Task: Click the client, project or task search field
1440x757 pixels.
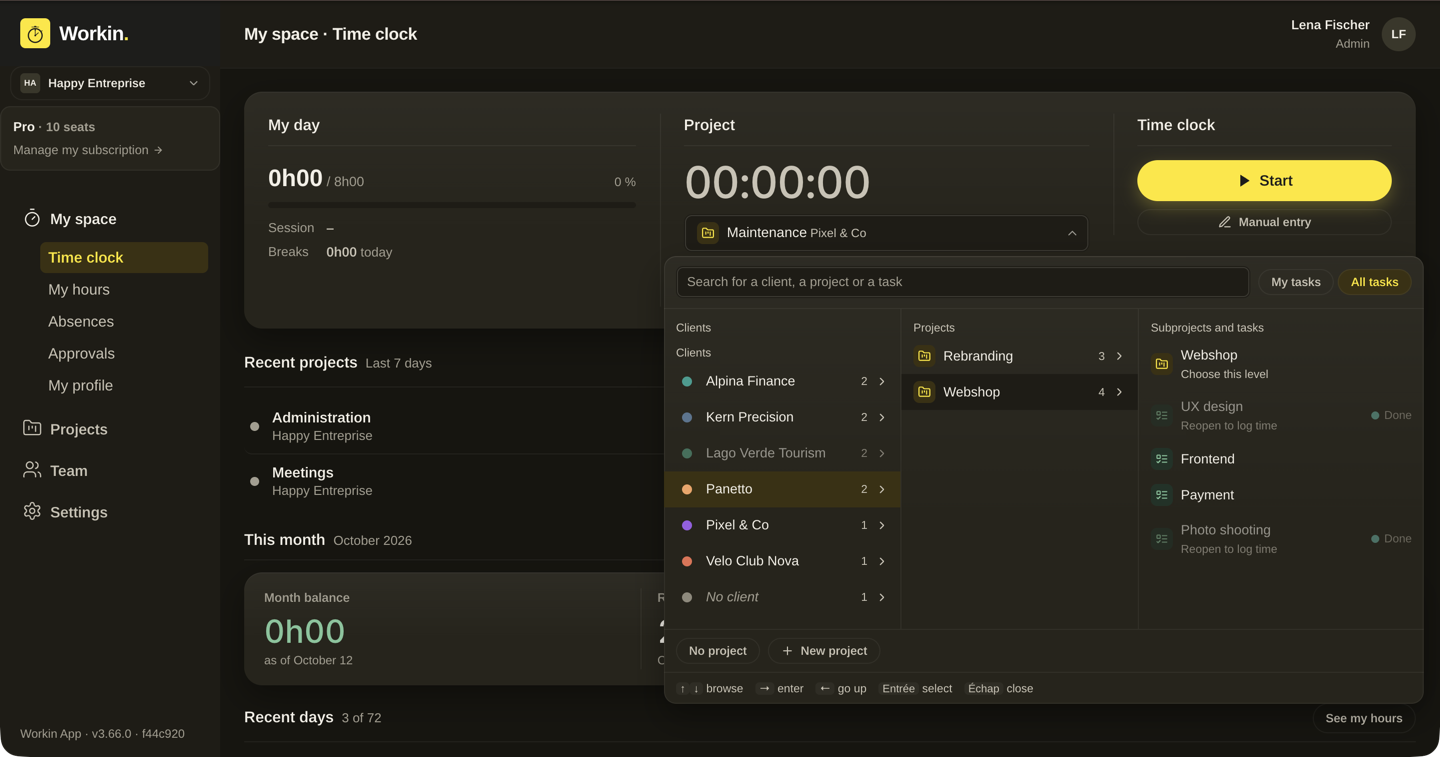Action: tap(962, 282)
